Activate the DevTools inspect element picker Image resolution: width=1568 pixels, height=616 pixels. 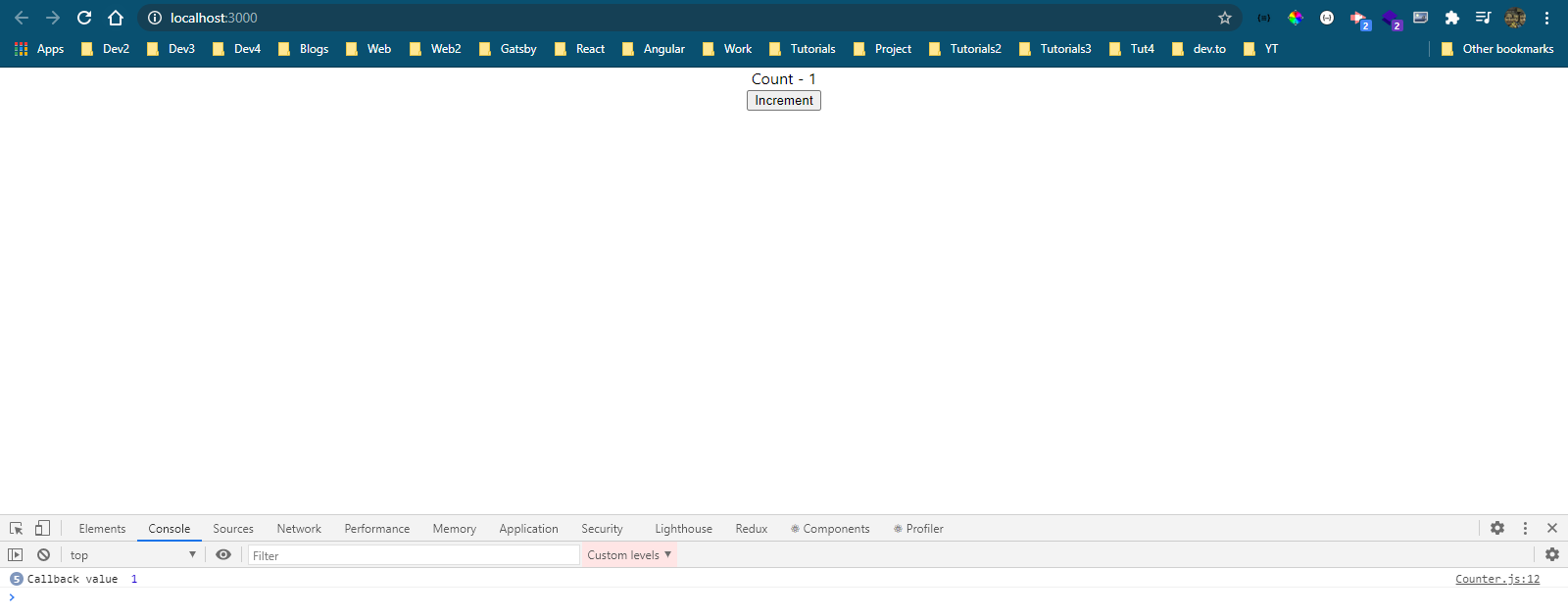17,528
